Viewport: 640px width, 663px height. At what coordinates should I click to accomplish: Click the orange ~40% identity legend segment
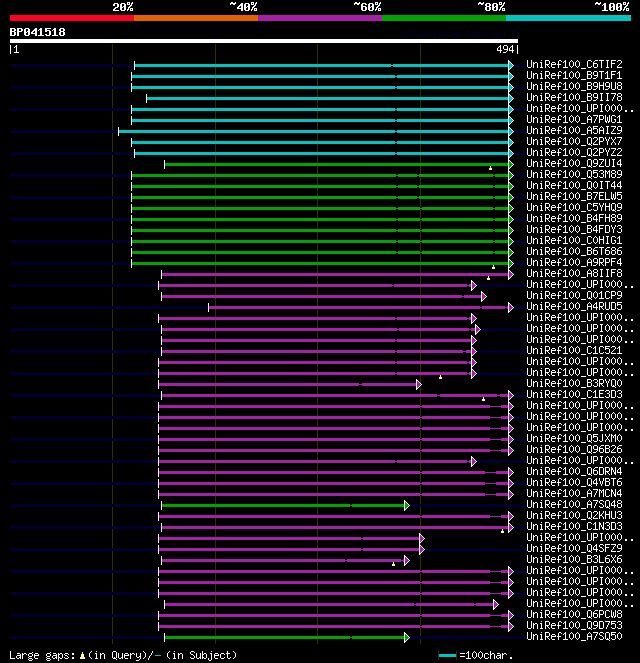pyautogui.click(x=196, y=18)
